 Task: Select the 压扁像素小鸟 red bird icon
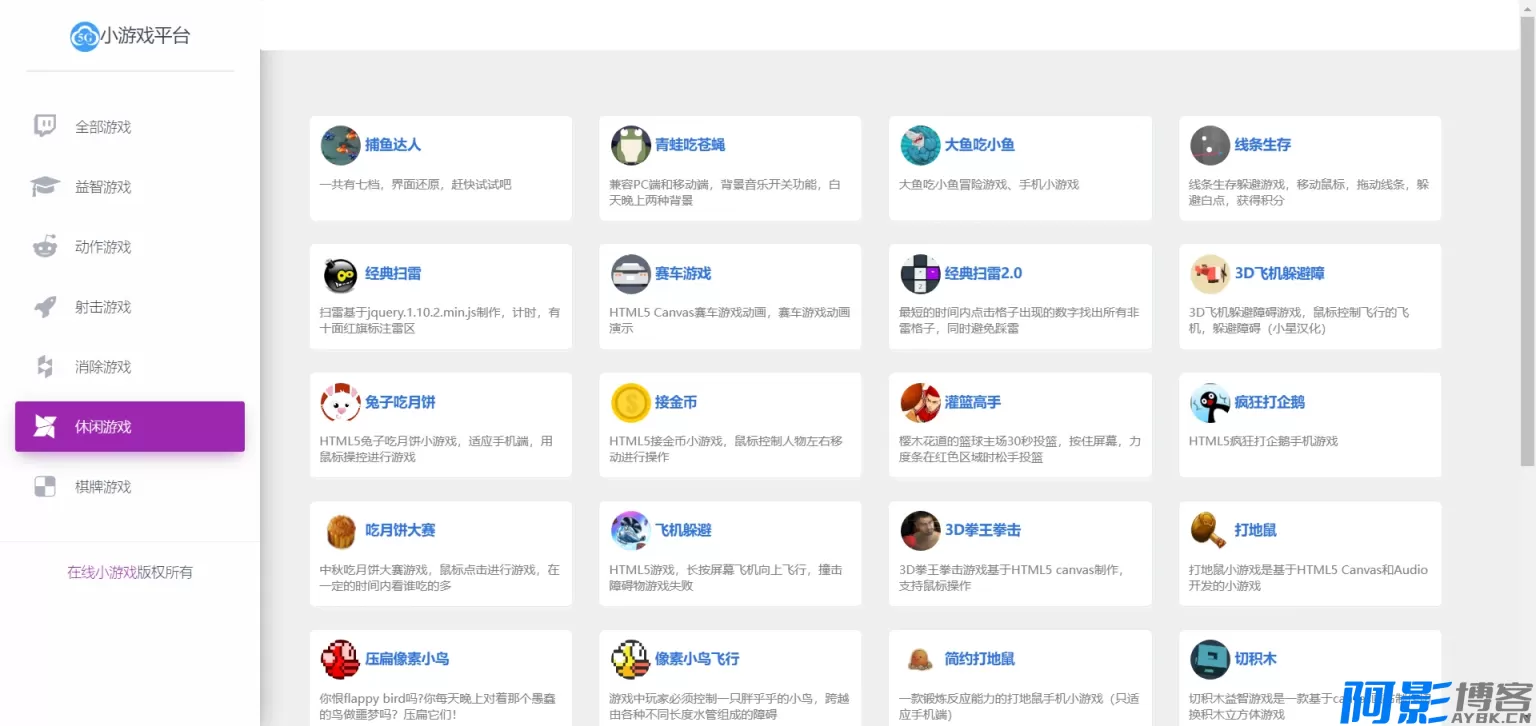point(340,660)
